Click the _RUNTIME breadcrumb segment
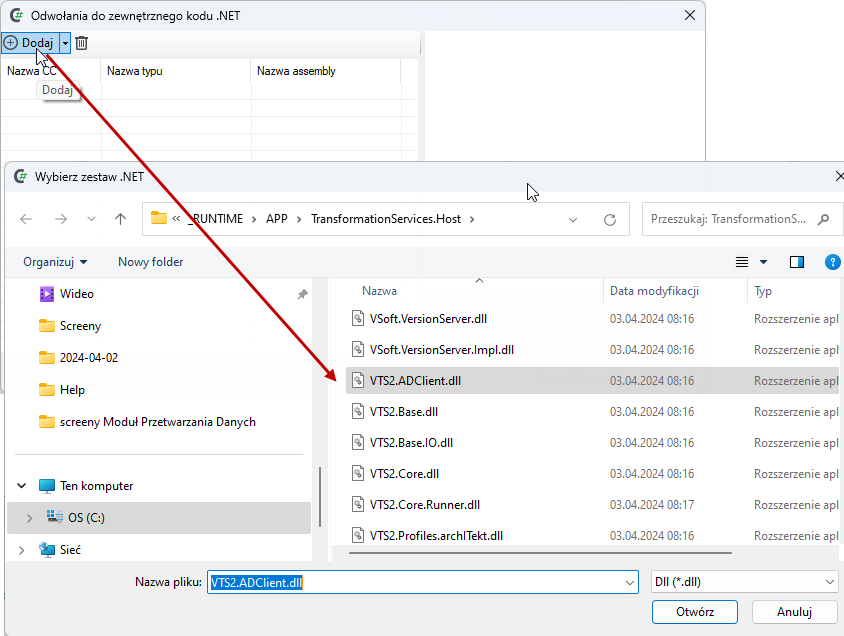844x636 pixels. 215,219
